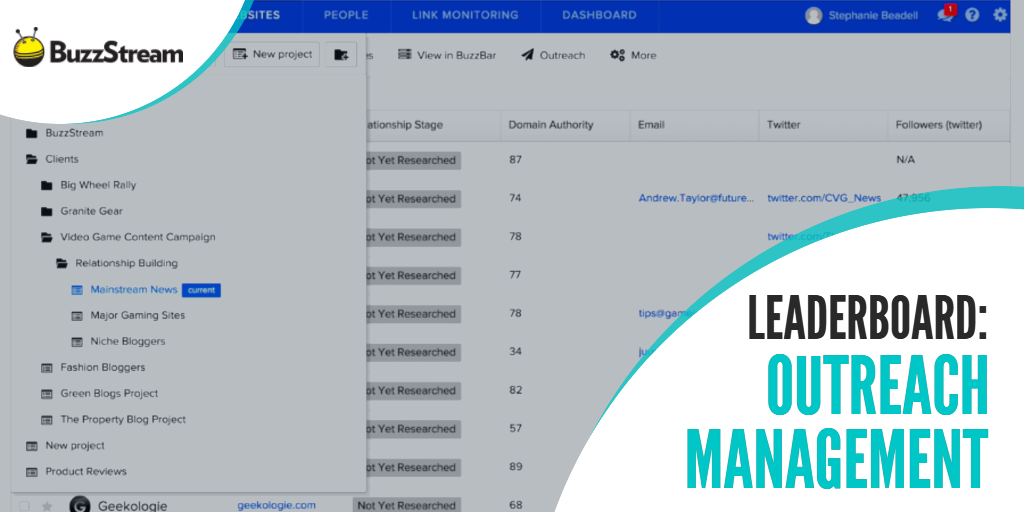Open the geekologie.com link

point(276,505)
